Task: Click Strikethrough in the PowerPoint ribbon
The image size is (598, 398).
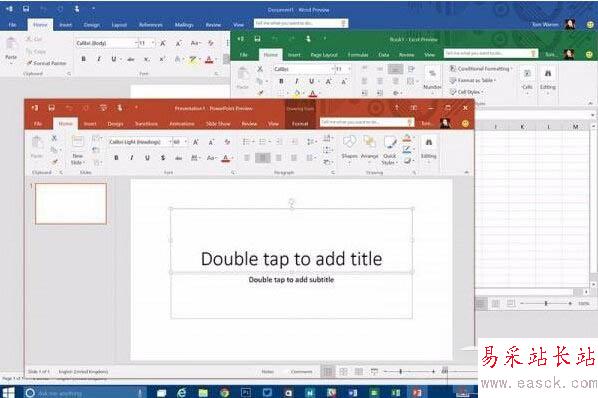Action: (x=178, y=157)
